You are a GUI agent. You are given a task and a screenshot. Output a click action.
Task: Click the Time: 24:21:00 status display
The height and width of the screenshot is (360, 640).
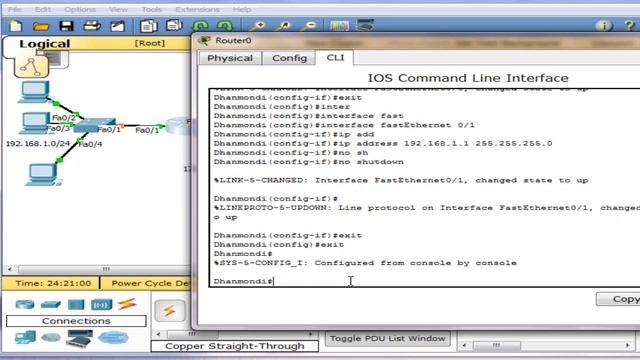point(53,283)
